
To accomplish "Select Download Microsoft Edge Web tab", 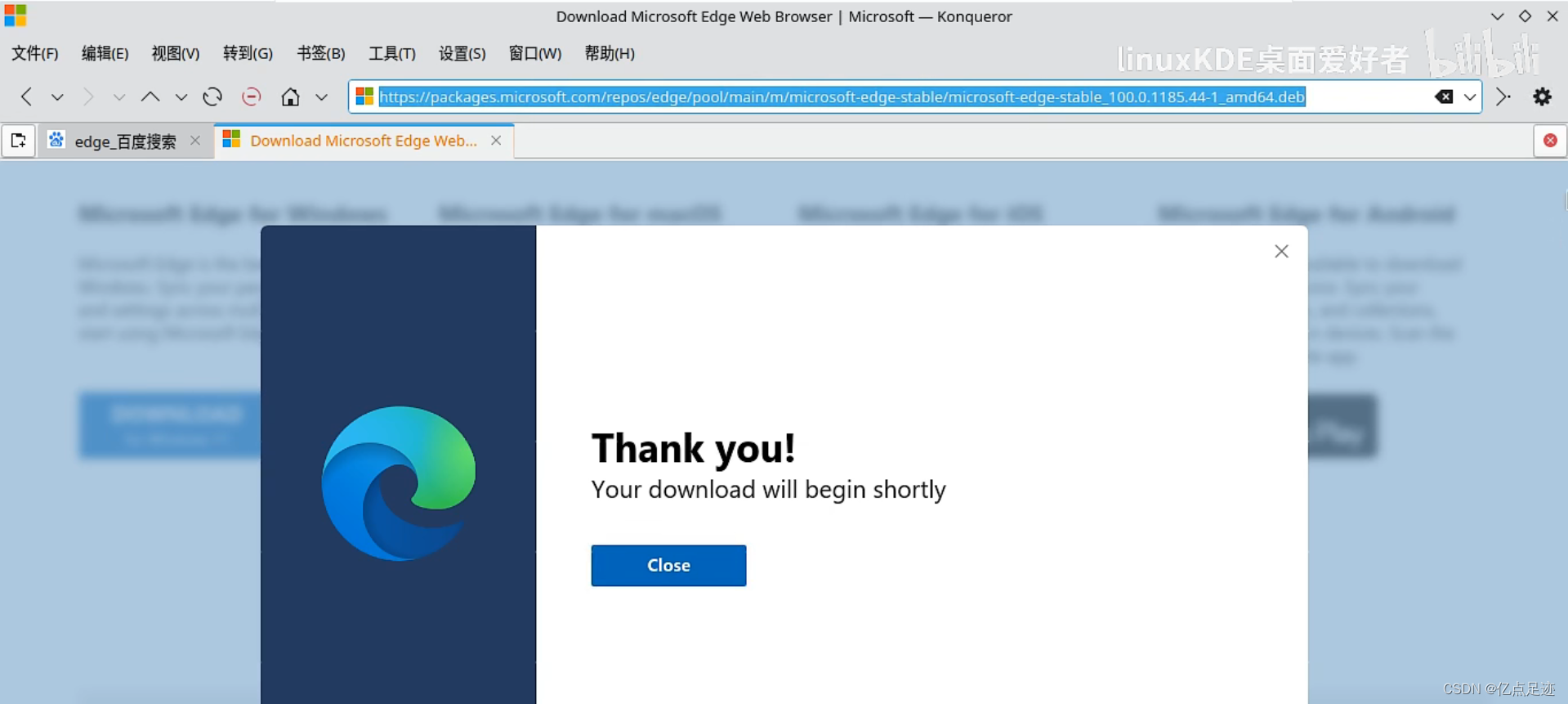I will [364, 141].
